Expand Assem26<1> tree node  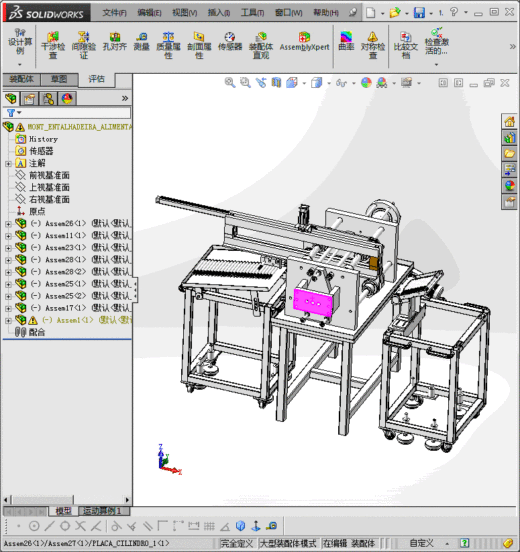8,224
